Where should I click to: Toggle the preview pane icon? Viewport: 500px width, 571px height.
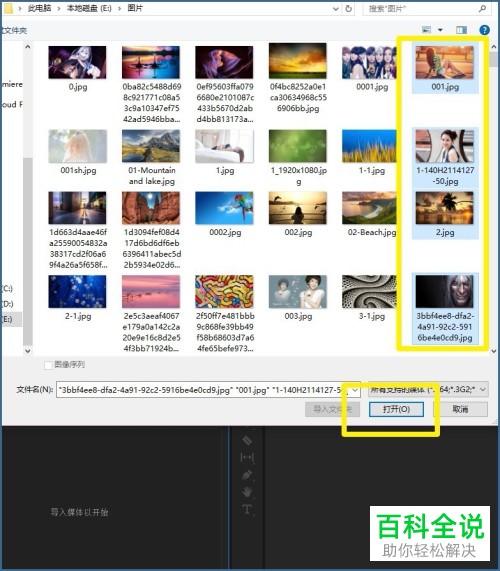click(461, 30)
